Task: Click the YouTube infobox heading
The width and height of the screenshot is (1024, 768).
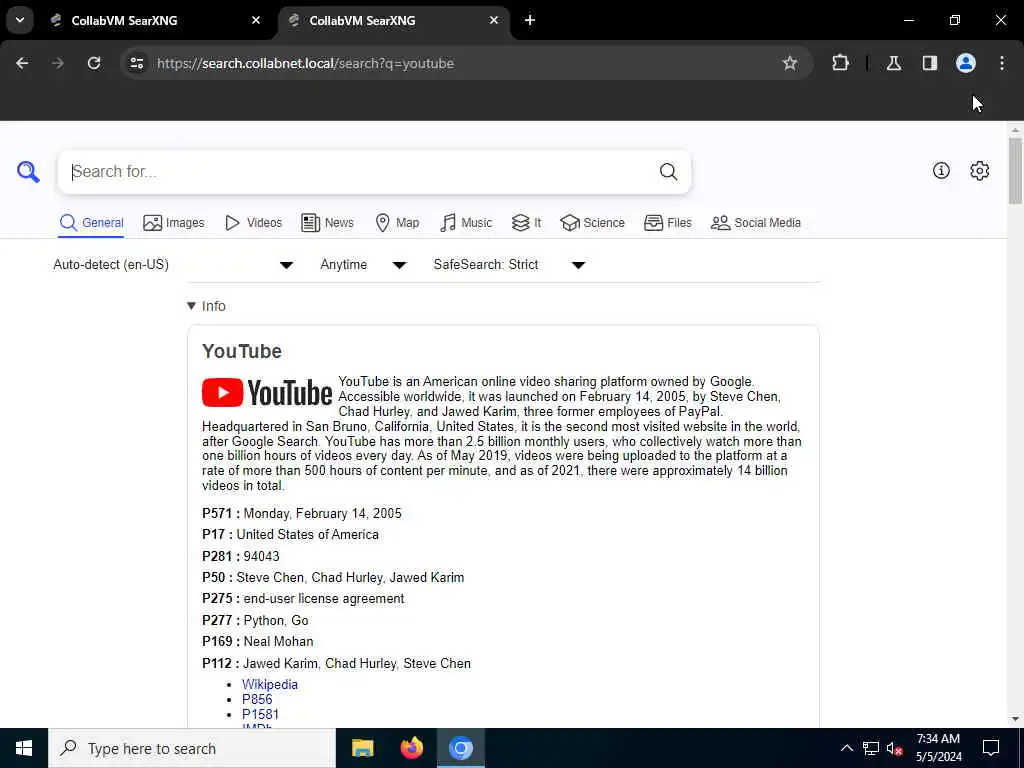Action: point(242,351)
